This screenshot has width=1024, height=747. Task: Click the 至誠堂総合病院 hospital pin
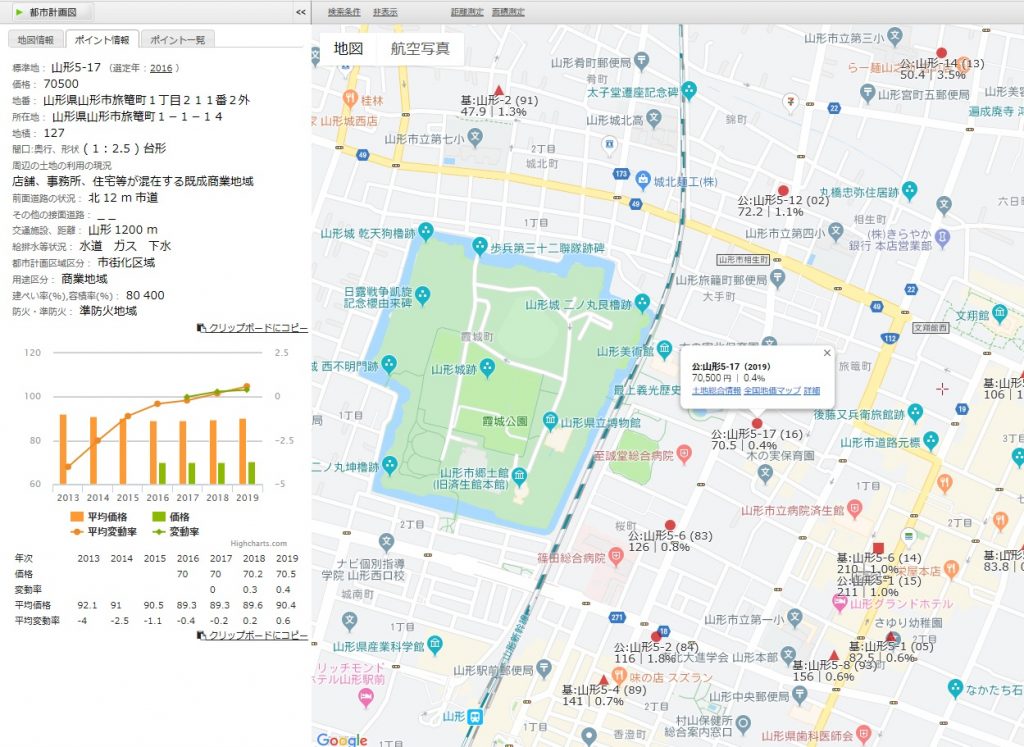(684, 454)
